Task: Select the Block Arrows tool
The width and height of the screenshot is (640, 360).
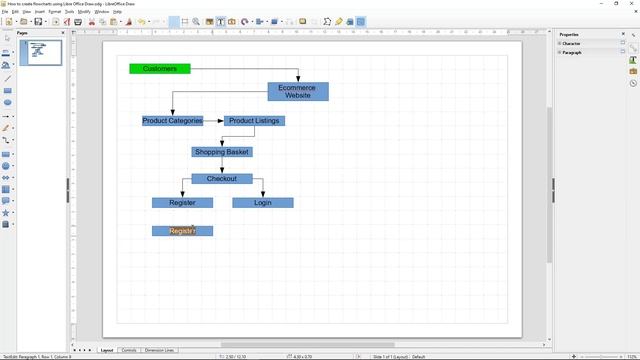Action: click(x=6, y=178)
